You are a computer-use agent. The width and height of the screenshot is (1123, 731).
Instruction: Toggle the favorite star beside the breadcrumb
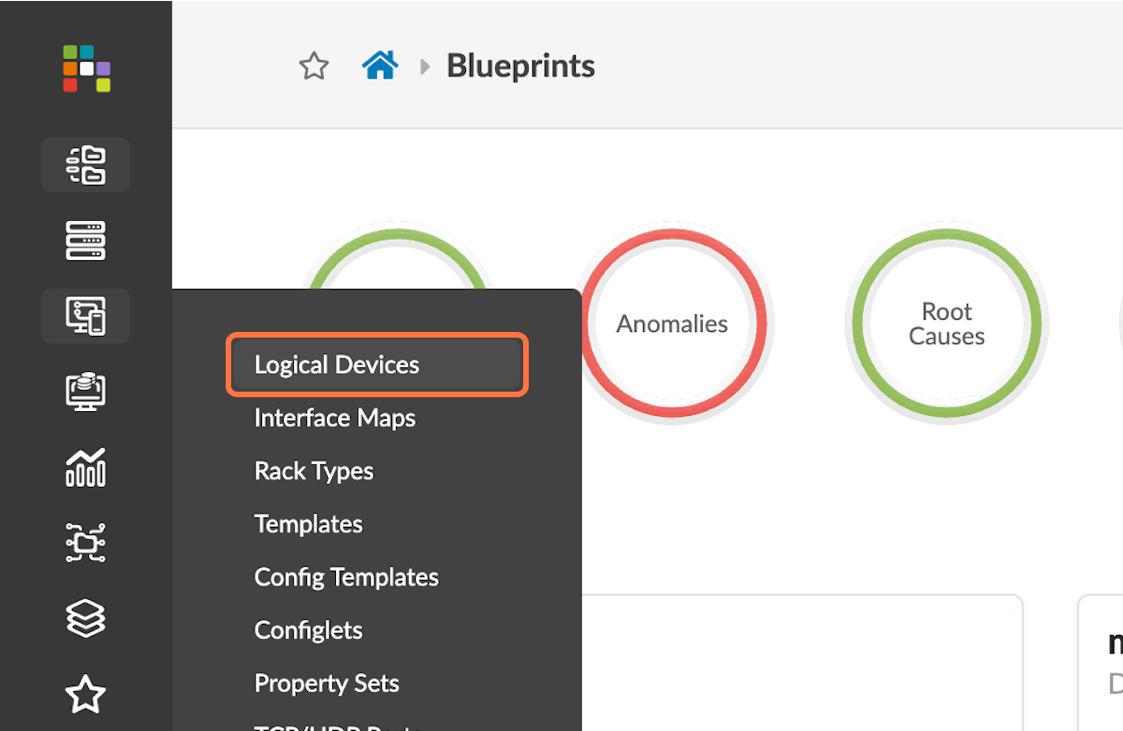[x=314, y=67]
